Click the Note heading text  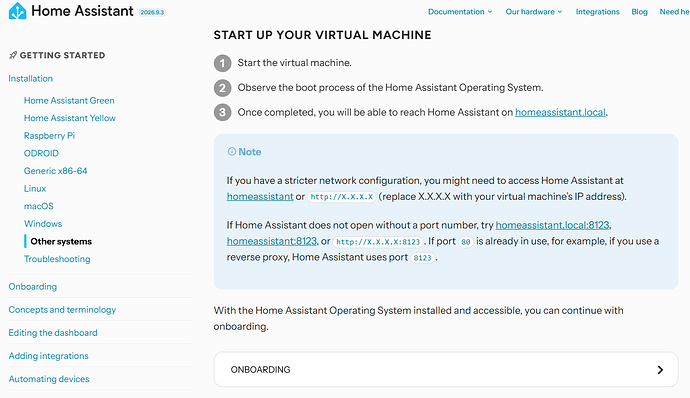click(250, 152)
